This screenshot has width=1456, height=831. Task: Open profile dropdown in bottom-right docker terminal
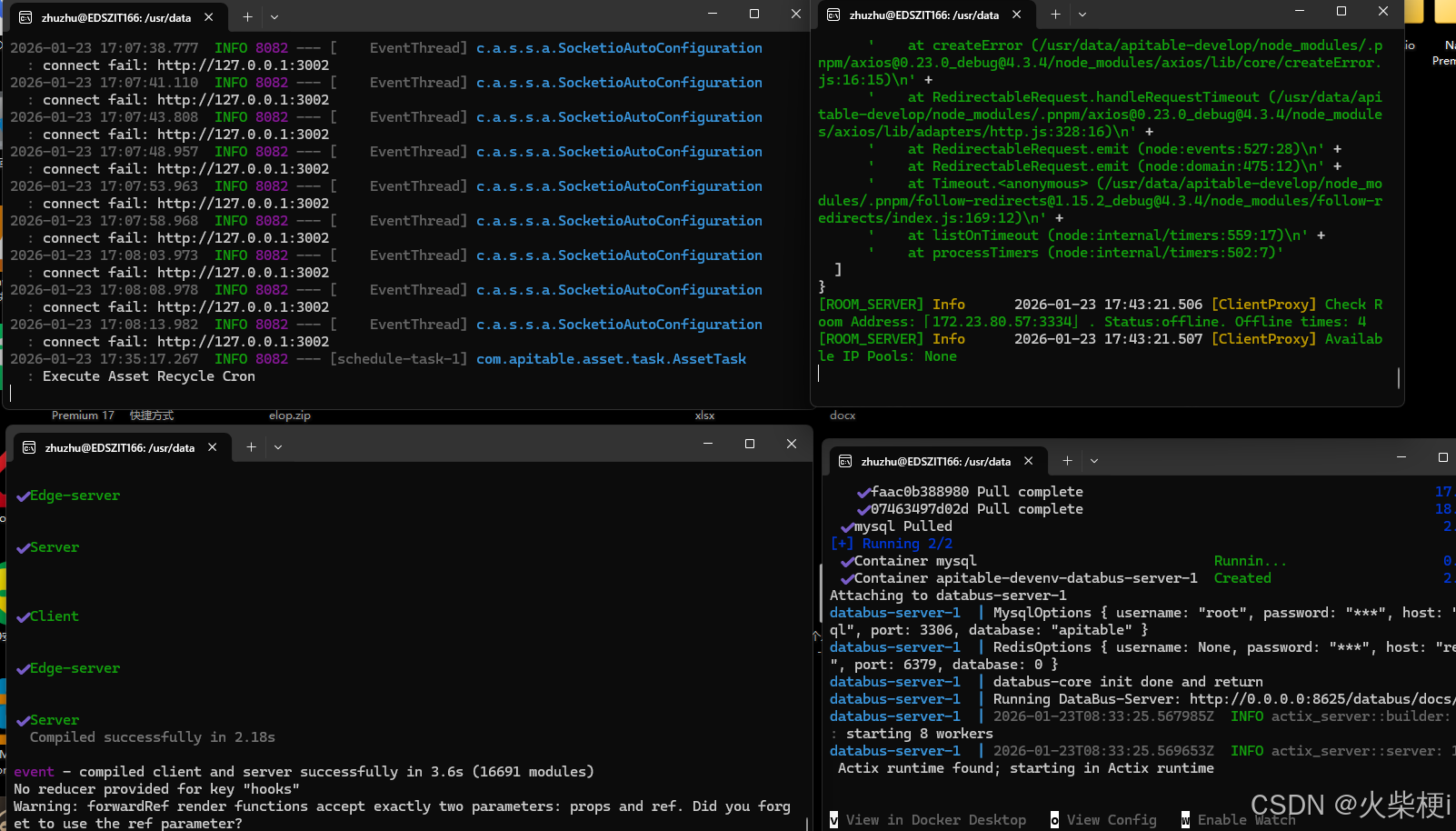[x=1094, y=461]
